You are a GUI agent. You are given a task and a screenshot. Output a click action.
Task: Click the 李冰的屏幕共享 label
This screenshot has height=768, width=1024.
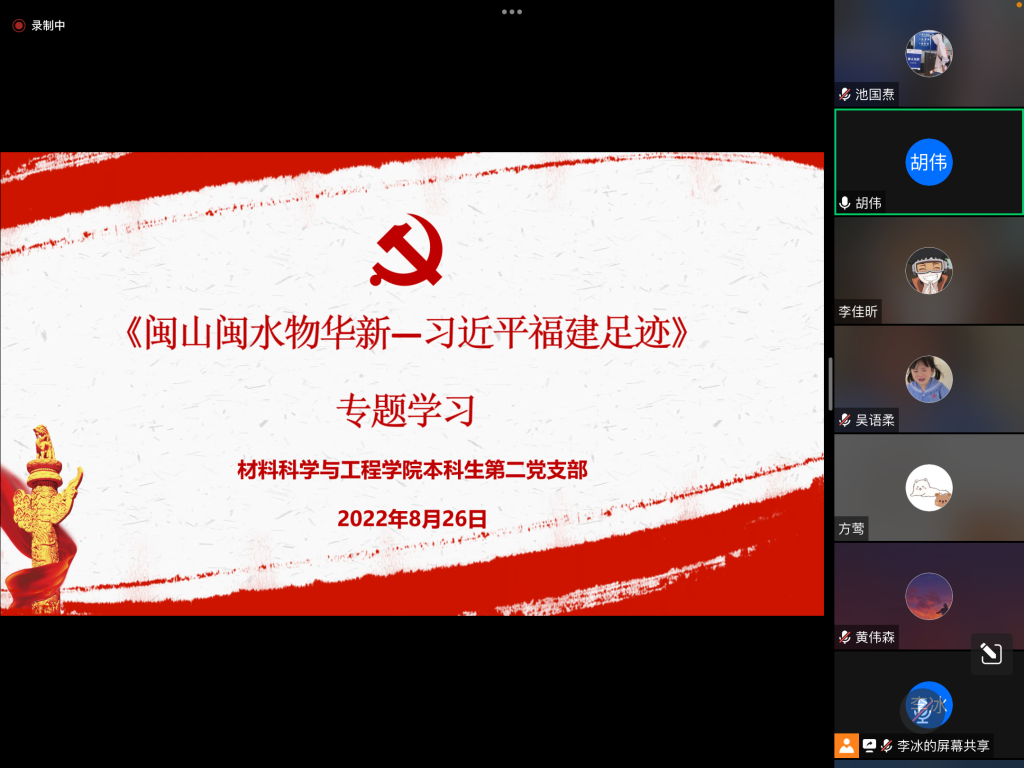(x=943, y=746)
